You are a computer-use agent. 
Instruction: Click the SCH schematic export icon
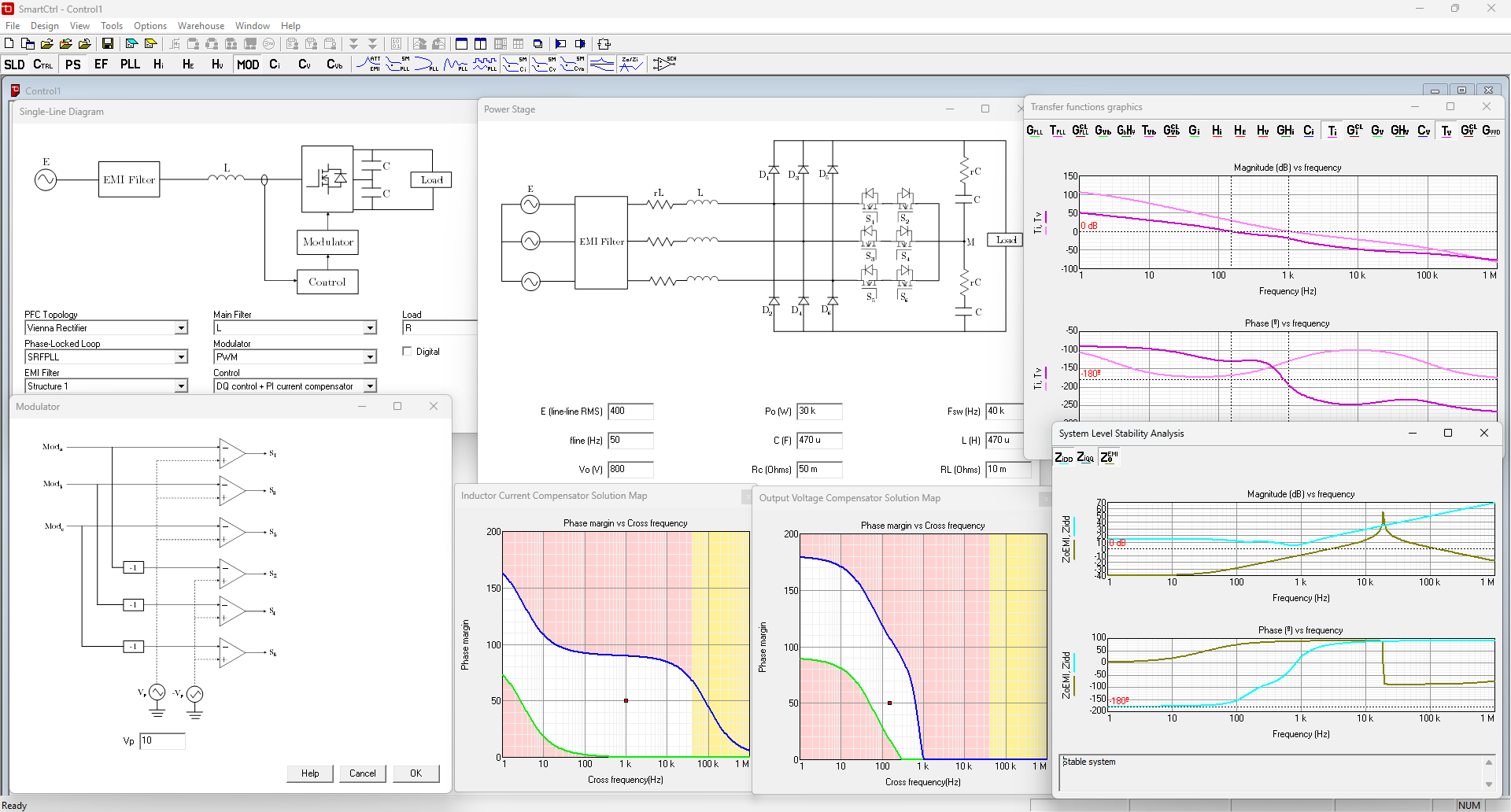click(x=664, y=65)
